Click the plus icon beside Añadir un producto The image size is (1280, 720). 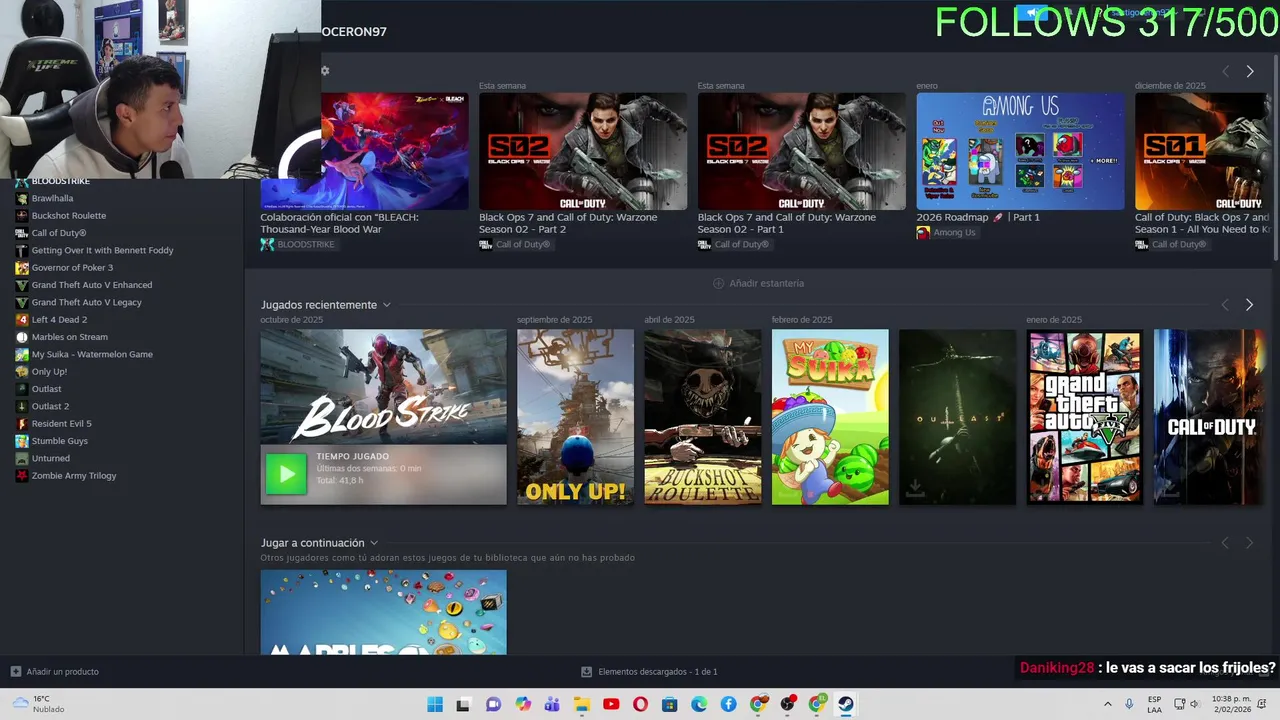click(15, 671)
